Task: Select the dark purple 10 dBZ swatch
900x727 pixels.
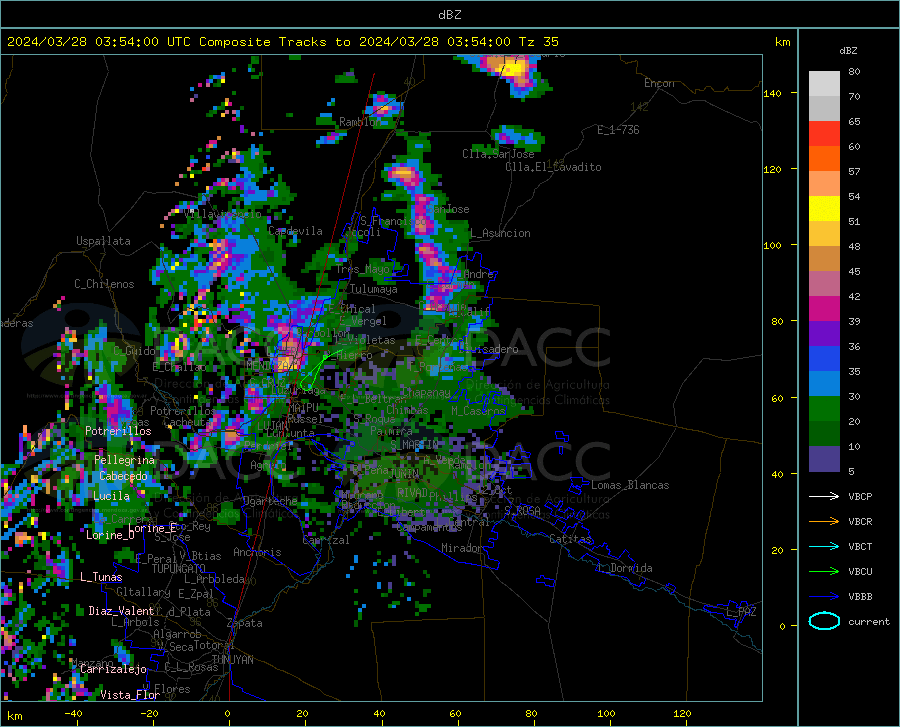Action: pos(824,458)
